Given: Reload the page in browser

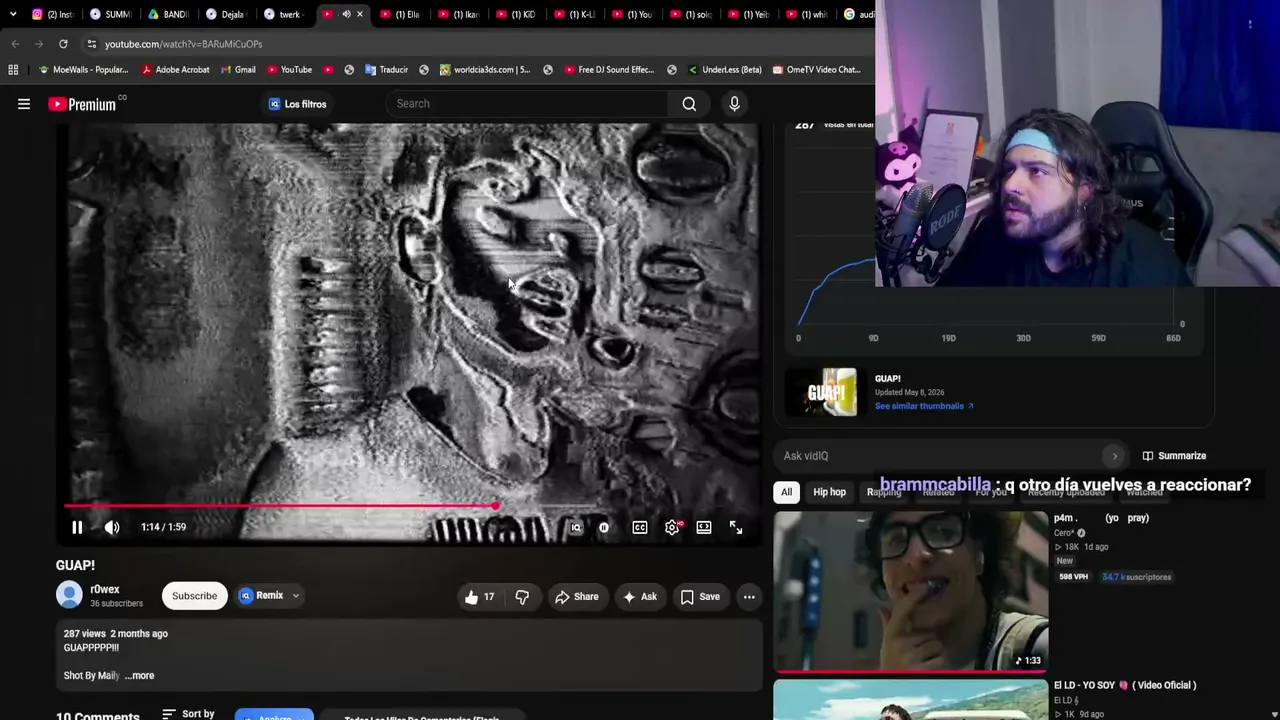Looking at the screenshot, I should 63,44.
